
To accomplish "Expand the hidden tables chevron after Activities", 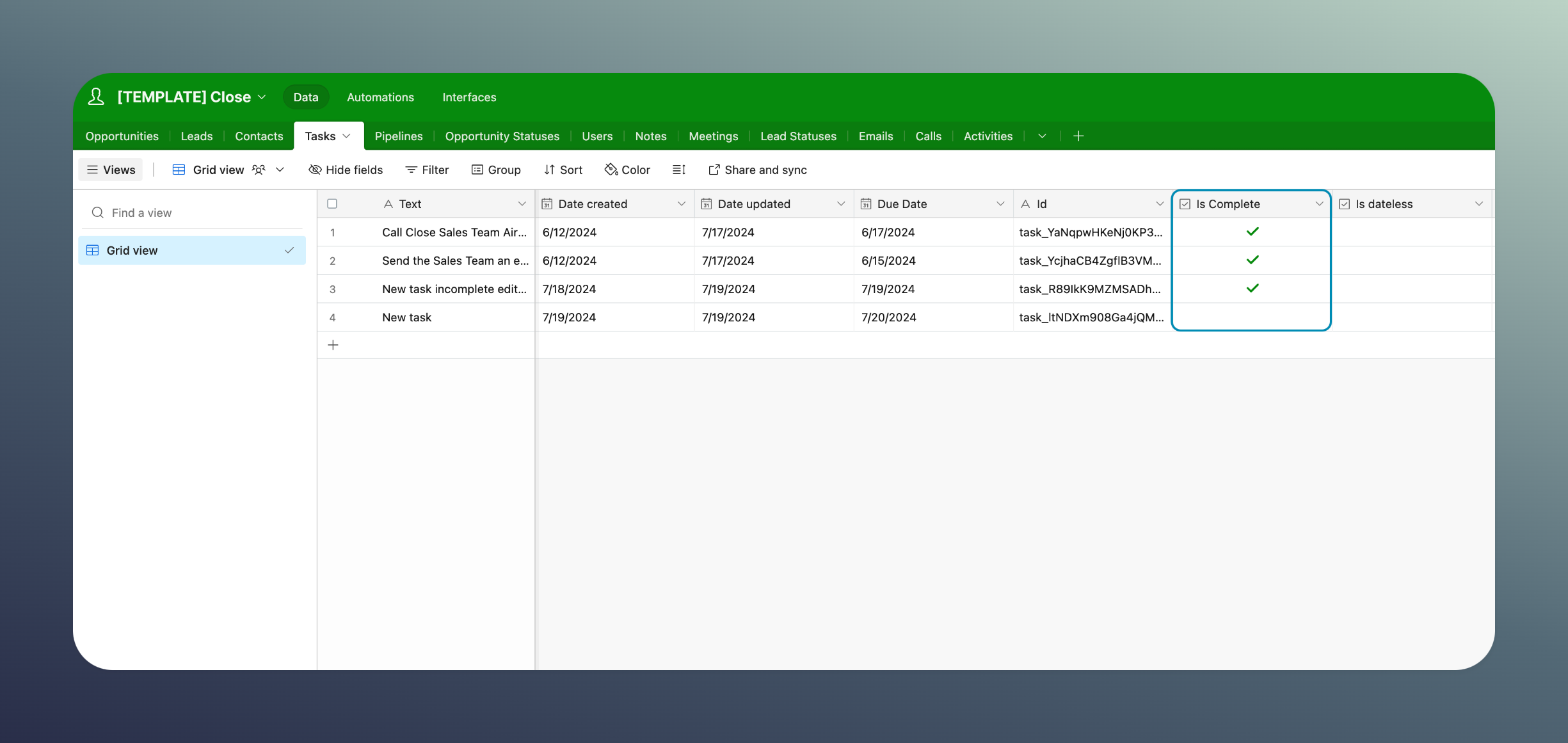I will tap(1042, 136).
